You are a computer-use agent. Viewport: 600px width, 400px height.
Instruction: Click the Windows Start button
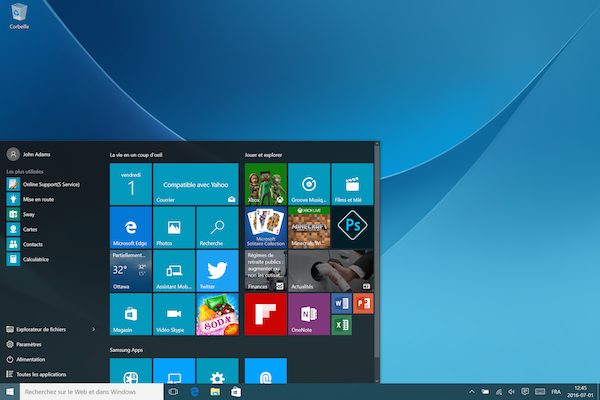click(x=10, y=392)
